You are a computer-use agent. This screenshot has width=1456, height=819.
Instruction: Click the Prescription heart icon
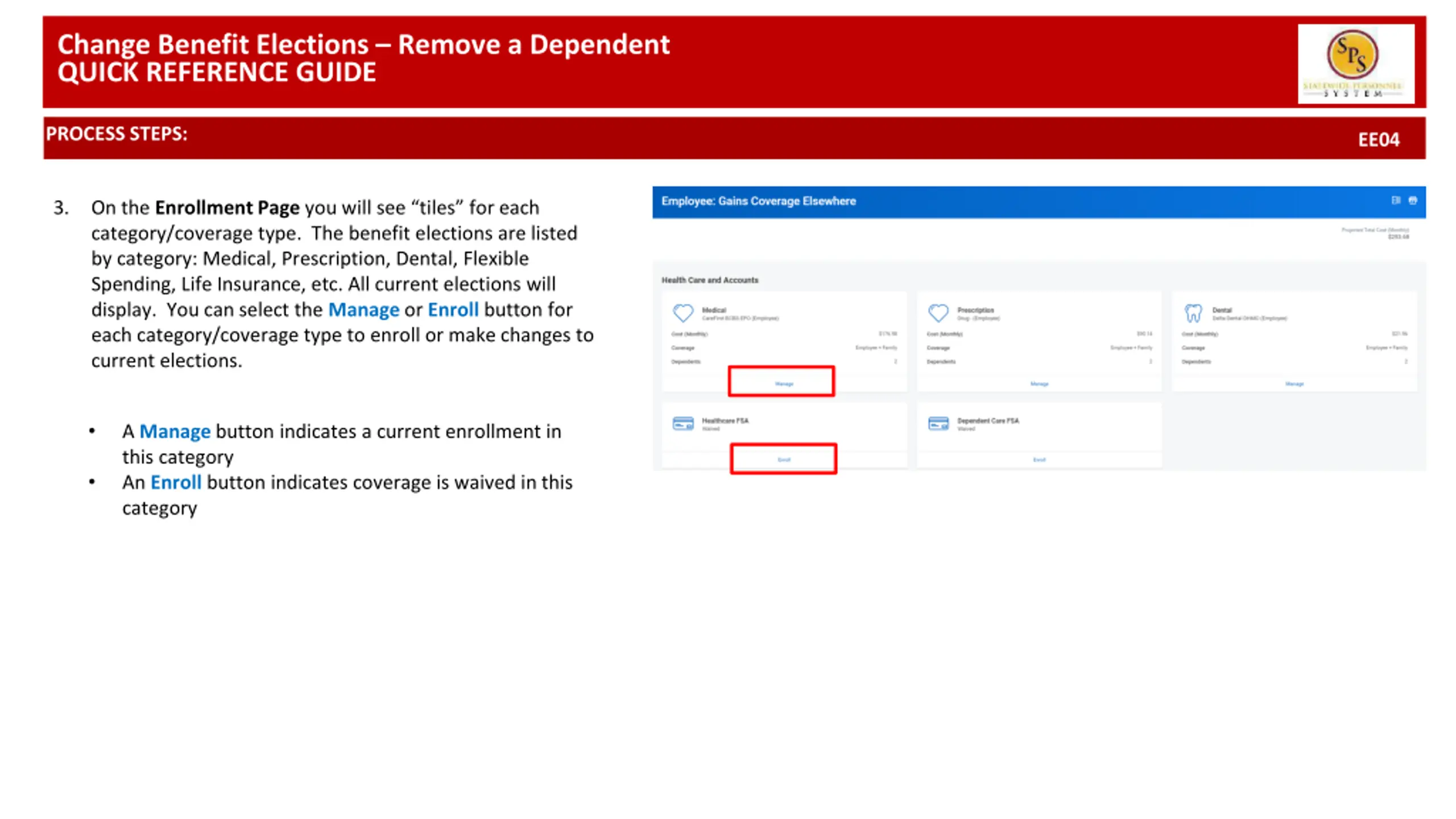tap(938, 313)
